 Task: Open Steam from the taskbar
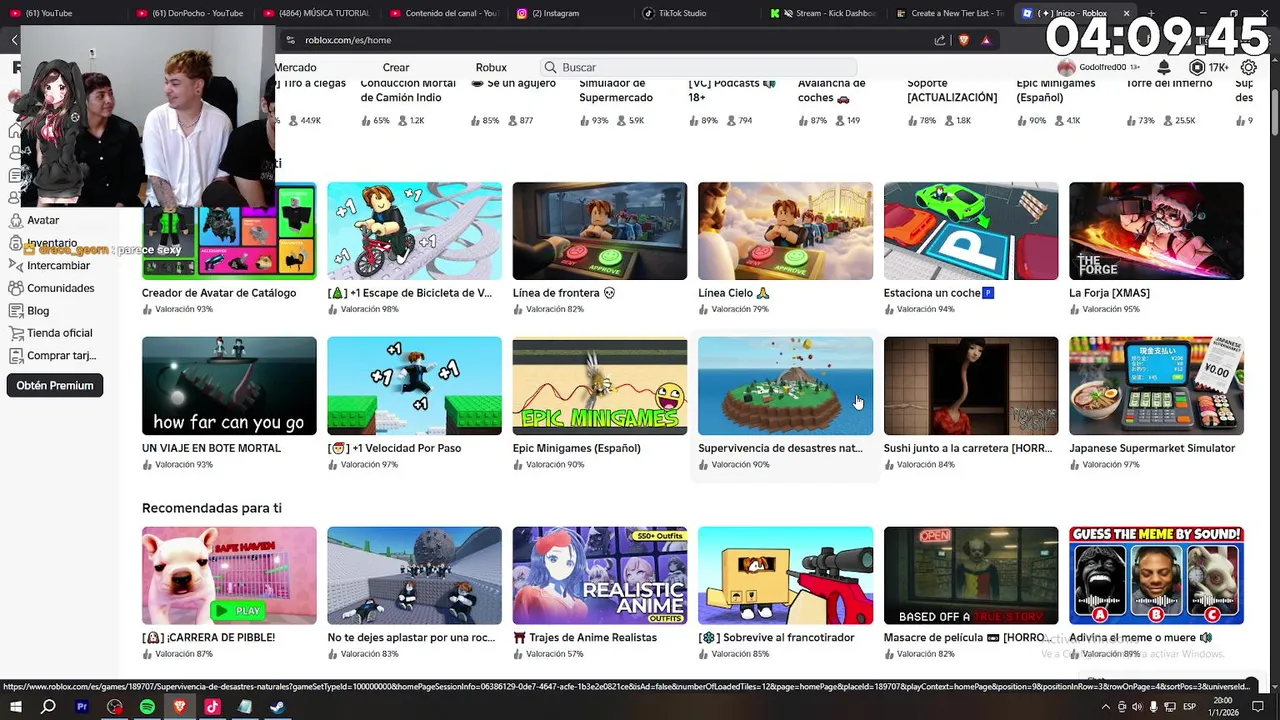[277, 707]
